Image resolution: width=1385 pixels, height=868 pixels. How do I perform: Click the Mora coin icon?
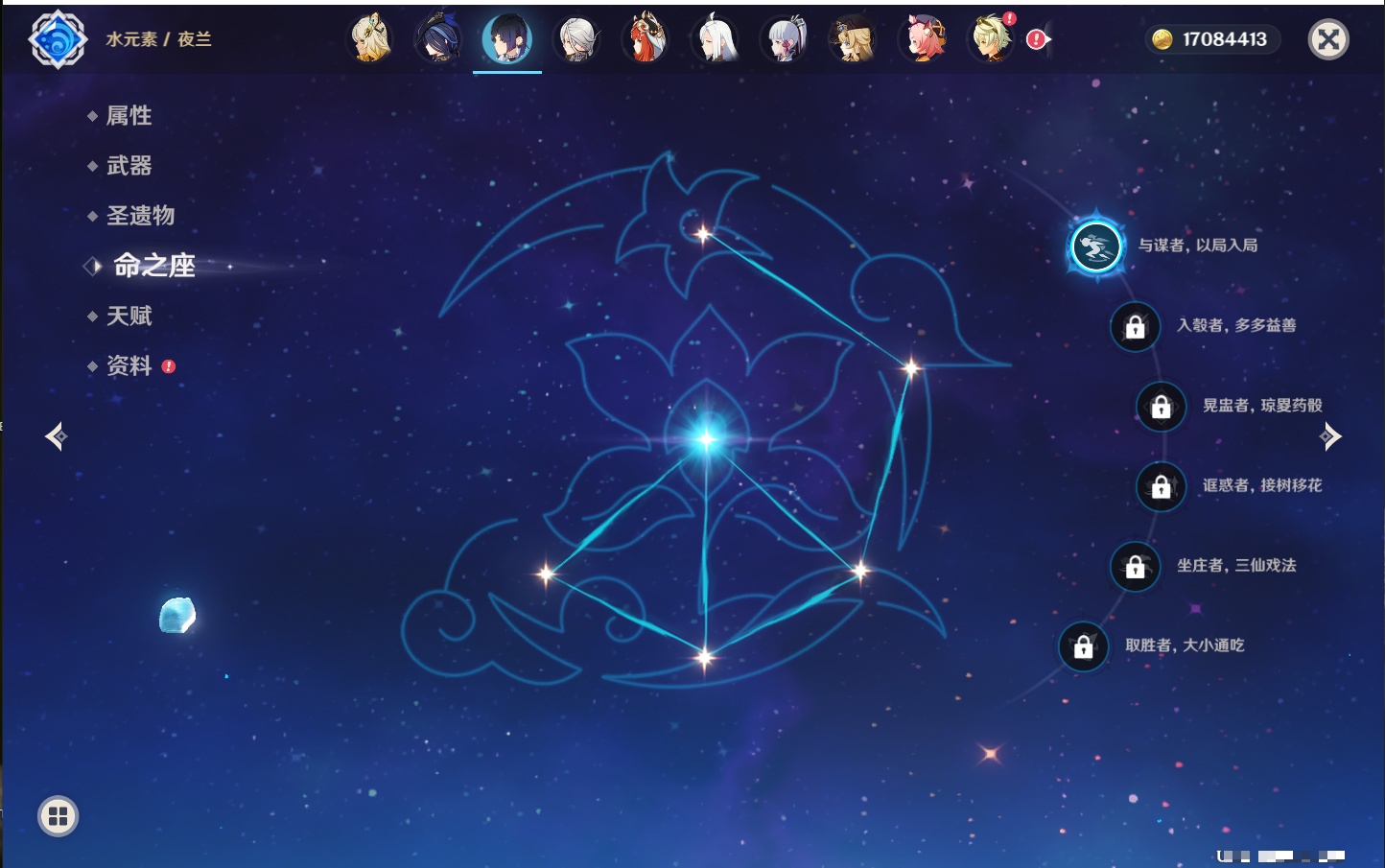1162,39
